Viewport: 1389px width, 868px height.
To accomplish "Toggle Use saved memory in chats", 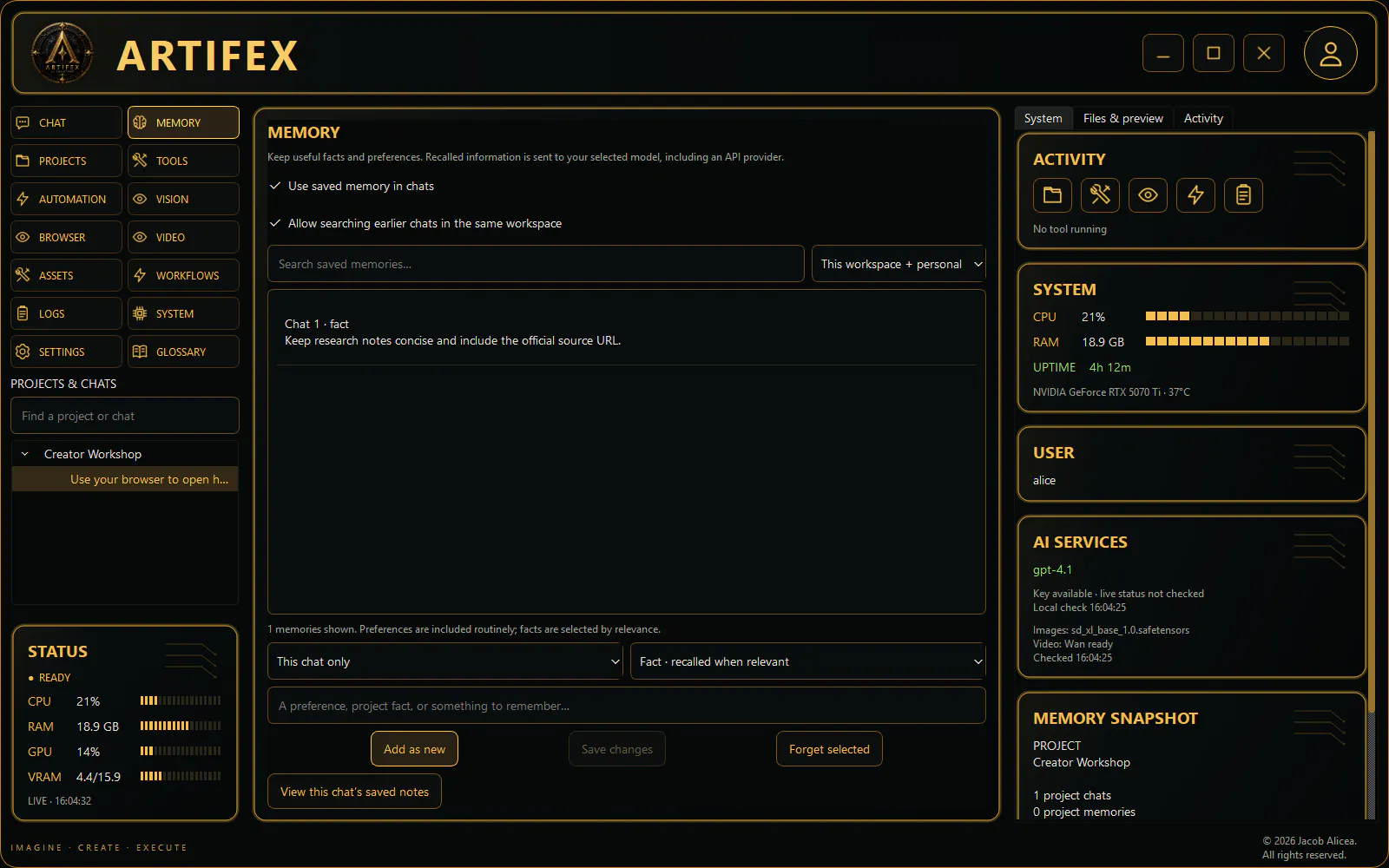I will 352,186.
